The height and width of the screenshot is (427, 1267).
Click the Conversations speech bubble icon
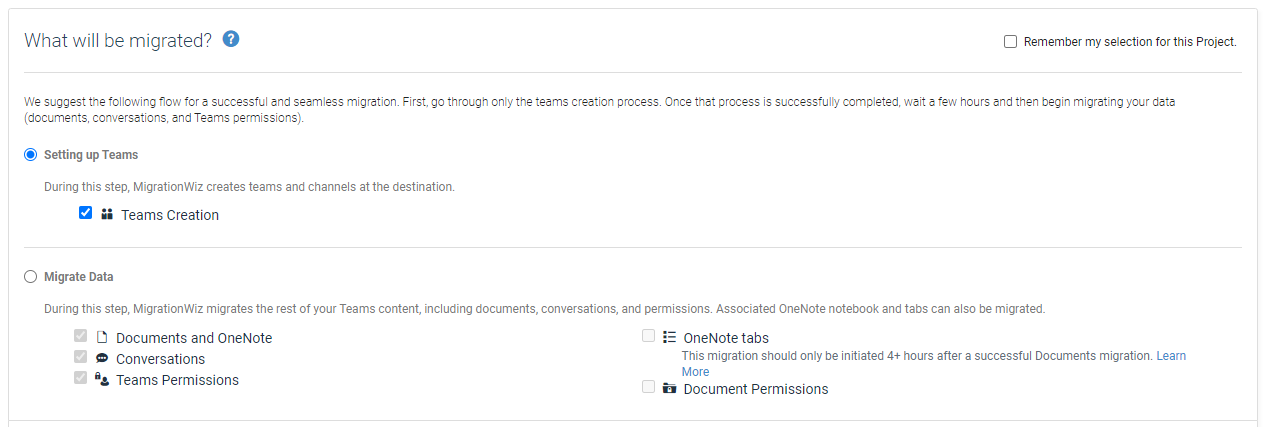102,358
